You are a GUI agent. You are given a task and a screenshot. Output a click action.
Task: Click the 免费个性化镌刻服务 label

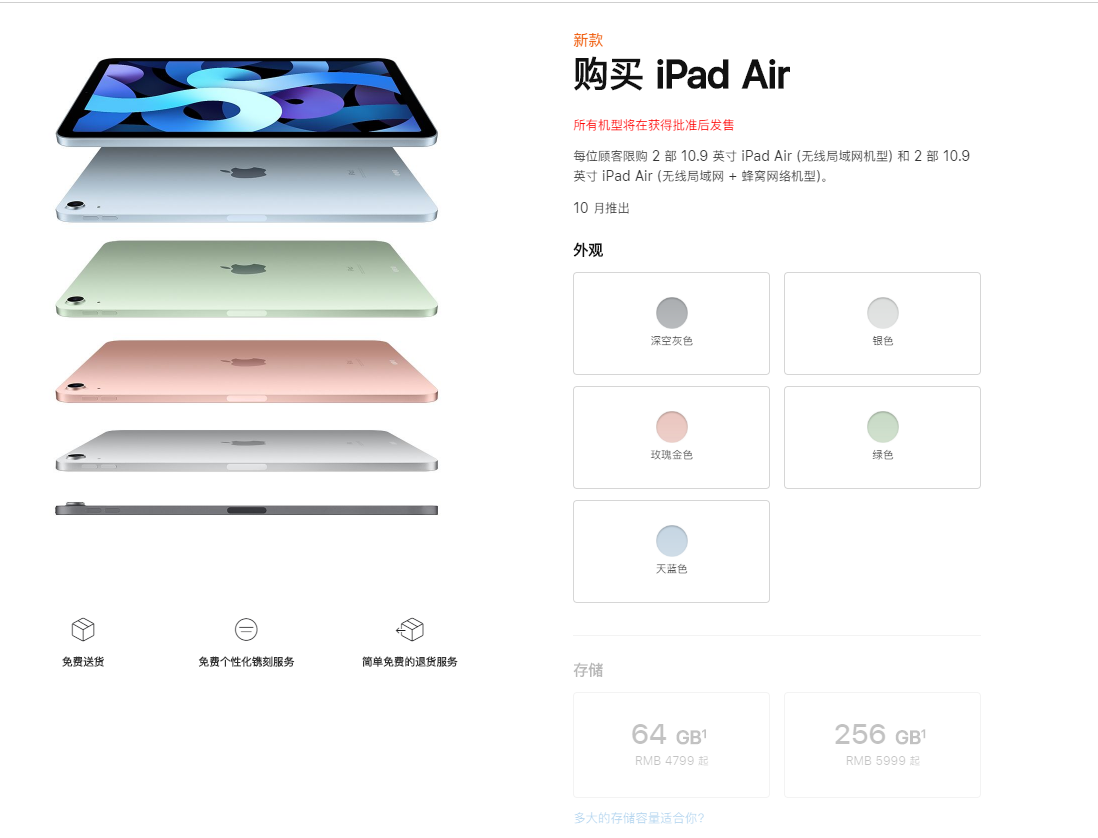[x=246, y=662]
